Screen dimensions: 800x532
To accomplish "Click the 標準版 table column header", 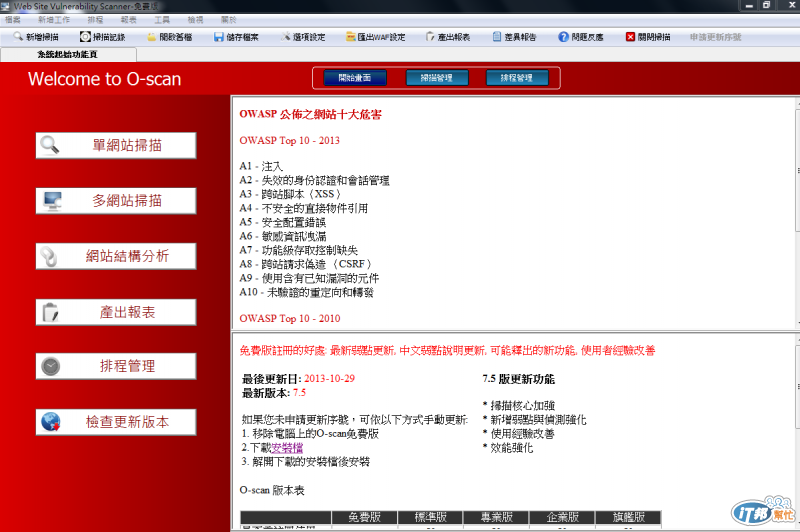I will coord(430,517).
